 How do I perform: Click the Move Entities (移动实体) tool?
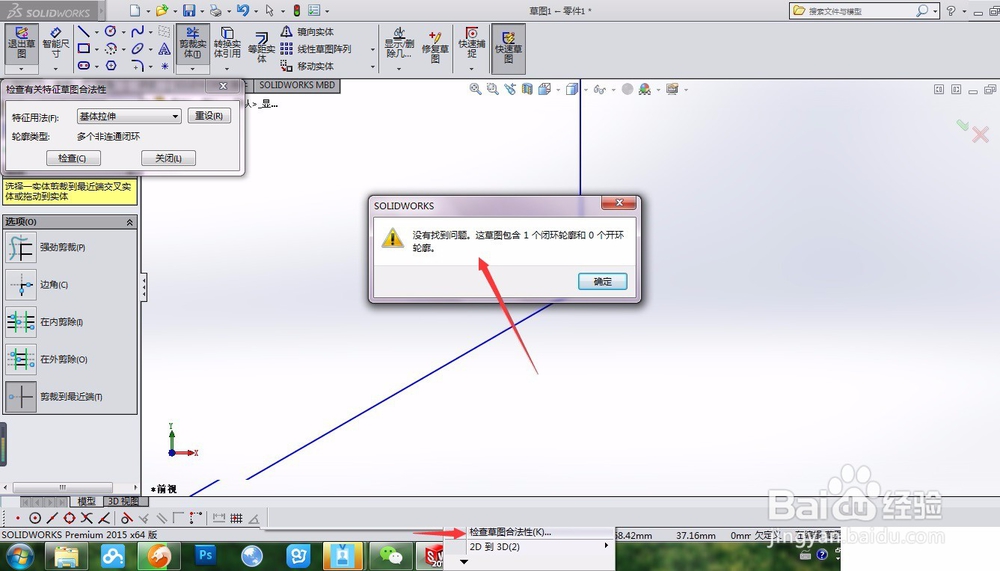pyautogui.click(x=307, y=66)
